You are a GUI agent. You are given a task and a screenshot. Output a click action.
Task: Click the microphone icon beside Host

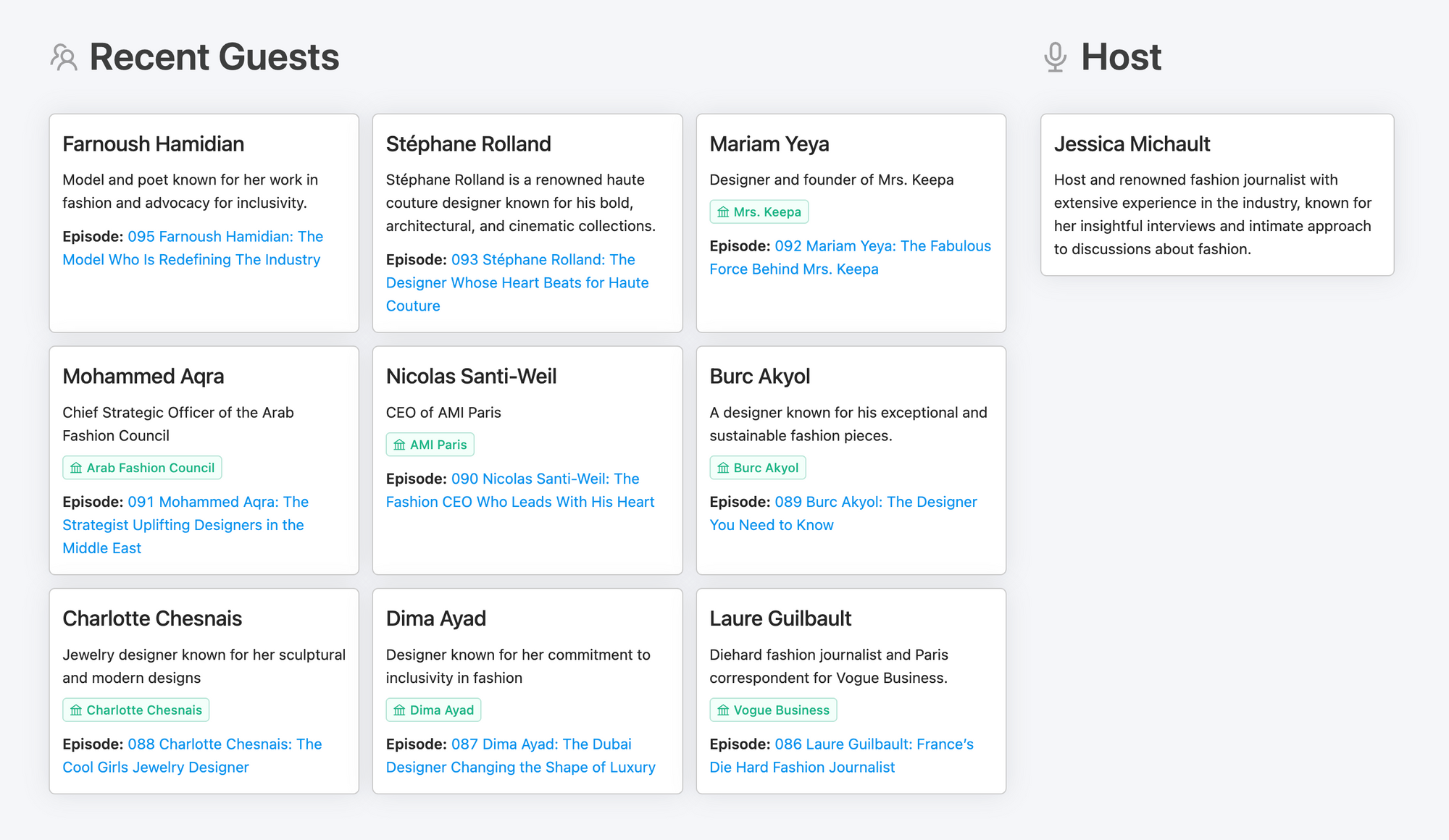(1055, 57)
